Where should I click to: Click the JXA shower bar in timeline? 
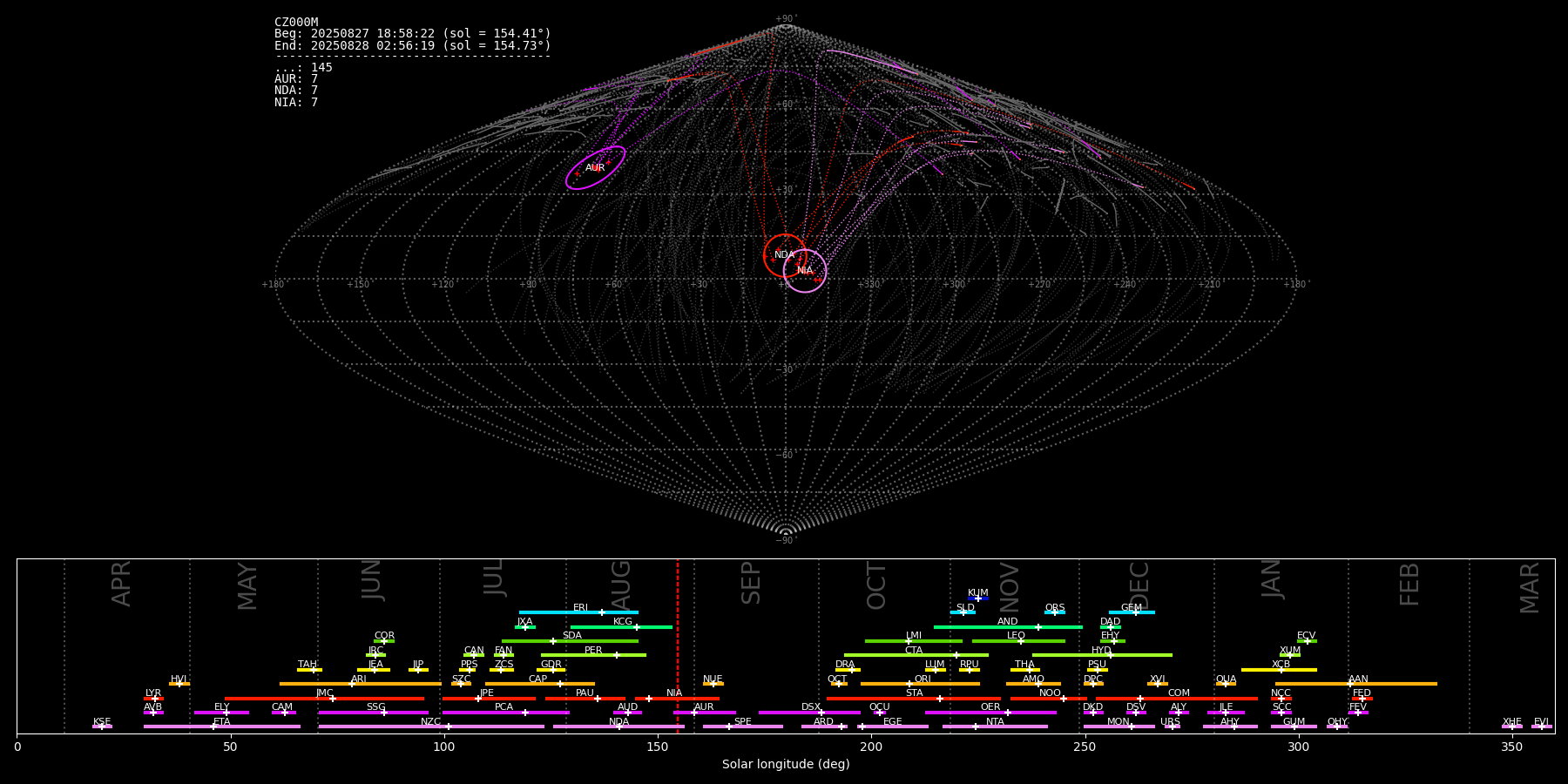[x=525, y=627]
